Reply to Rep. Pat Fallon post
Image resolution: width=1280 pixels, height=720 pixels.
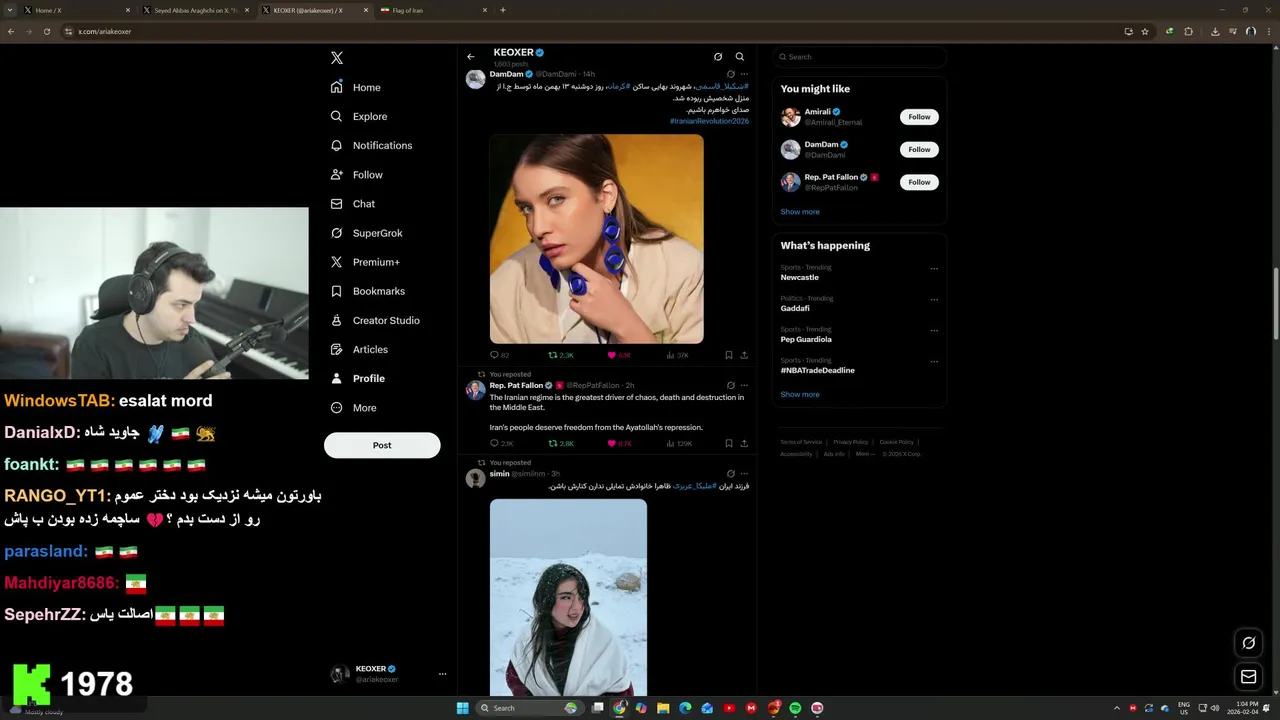coord(501,443)
